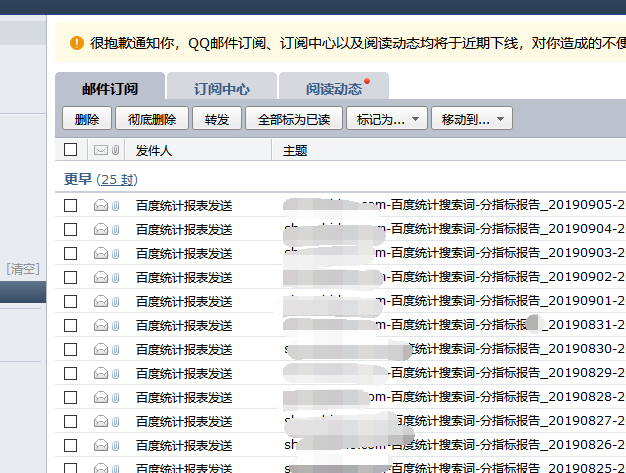
Task: Click the opened-mail icon on the 20190829 row
Action: [x=101, y=374]
